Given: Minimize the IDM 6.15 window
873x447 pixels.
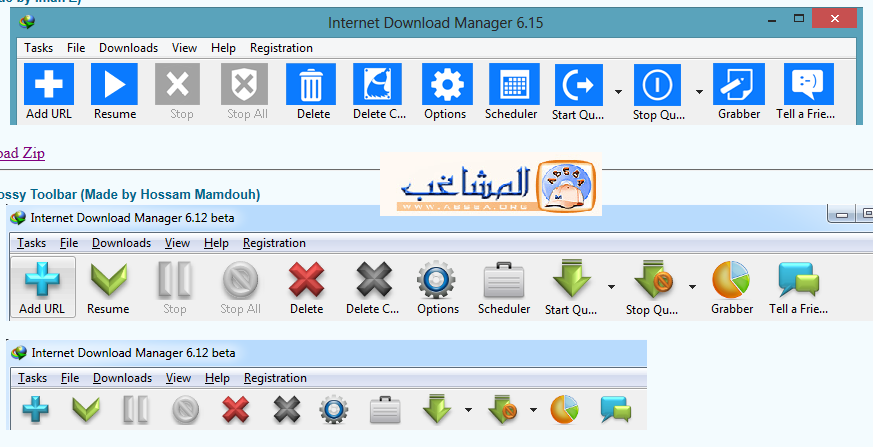Looking at the screenshot, I should click(772, 19).
